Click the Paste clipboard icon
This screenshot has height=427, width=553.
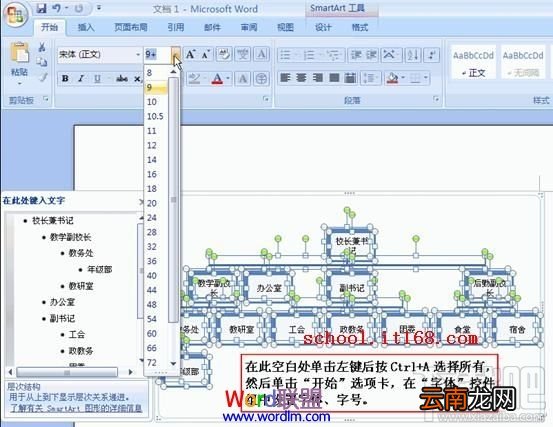click(x=19, y=53)
